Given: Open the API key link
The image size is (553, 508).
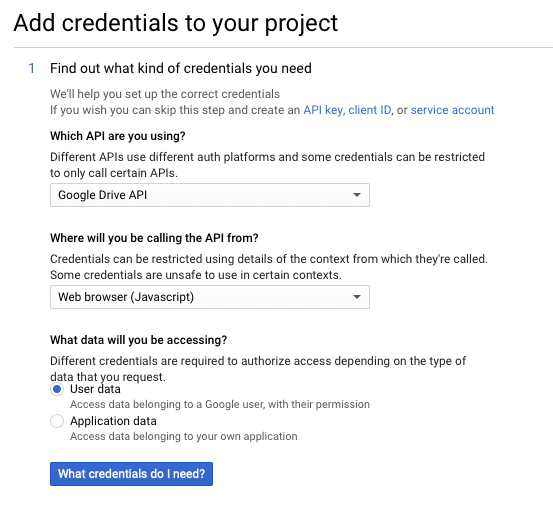Looking at the screenshot, I should point(323,110).
